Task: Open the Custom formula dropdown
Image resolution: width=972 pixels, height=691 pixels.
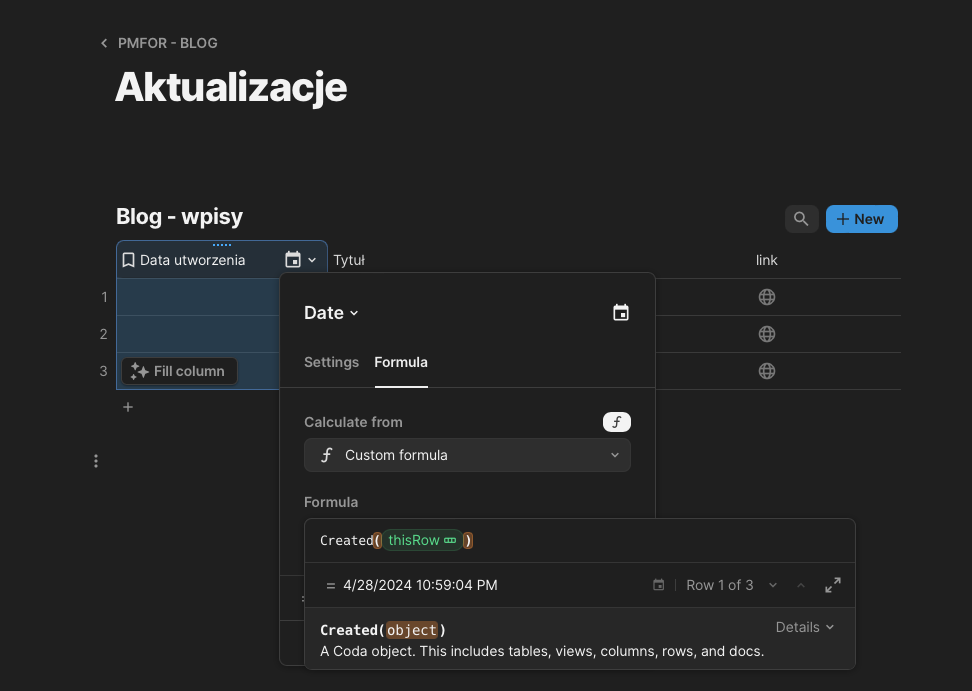Action: 467,455
